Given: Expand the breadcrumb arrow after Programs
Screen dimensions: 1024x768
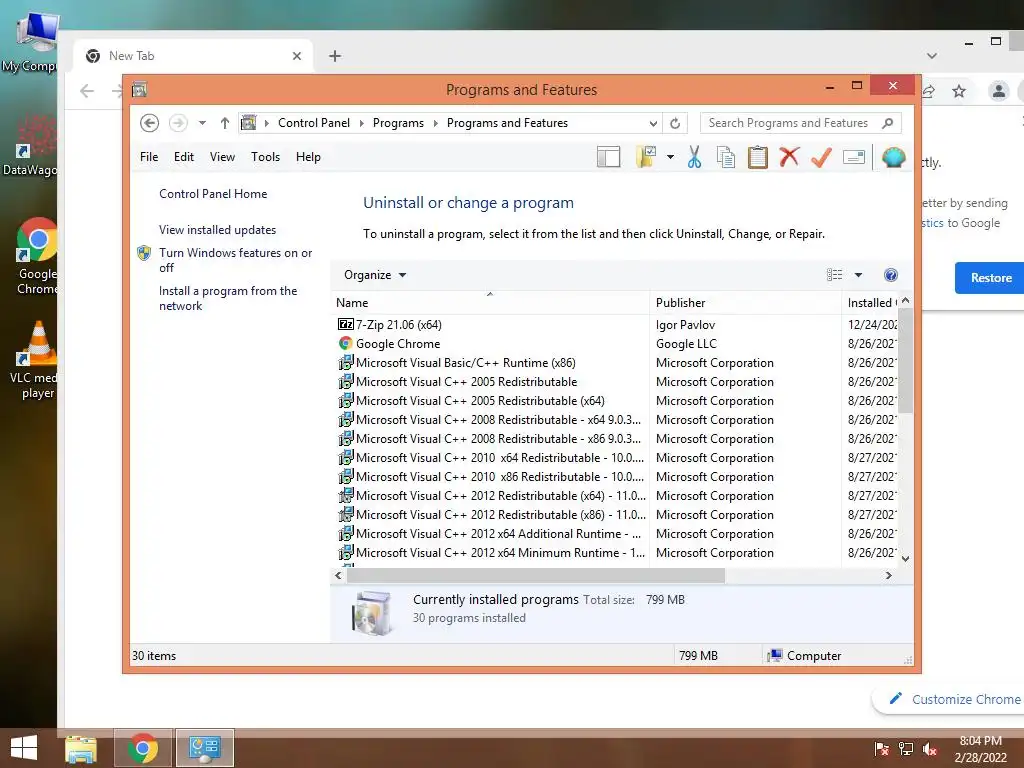Looking at the screenshot, I should tap(436, 123).
